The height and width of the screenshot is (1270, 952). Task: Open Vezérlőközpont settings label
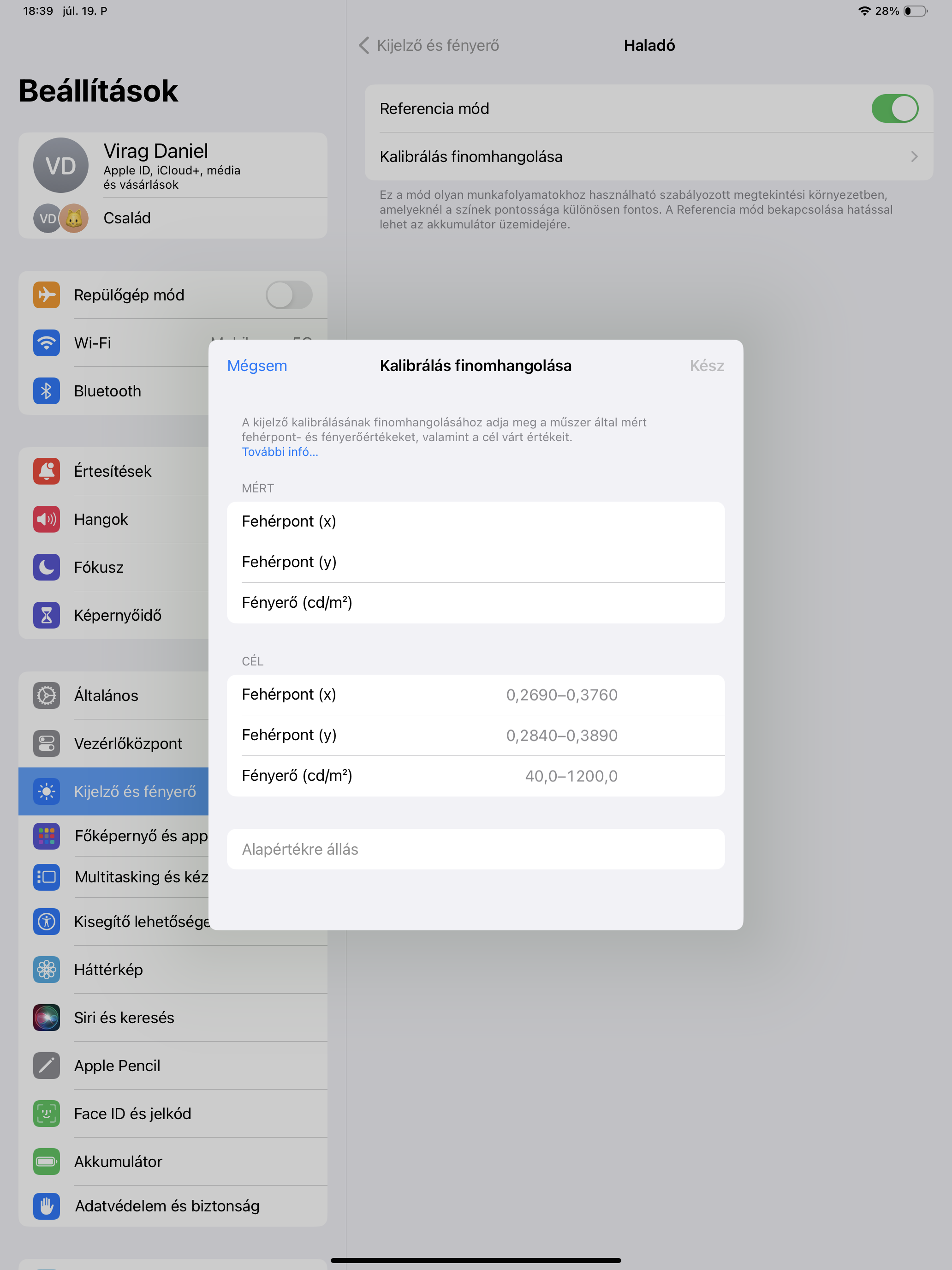click(x=128, y=743)
